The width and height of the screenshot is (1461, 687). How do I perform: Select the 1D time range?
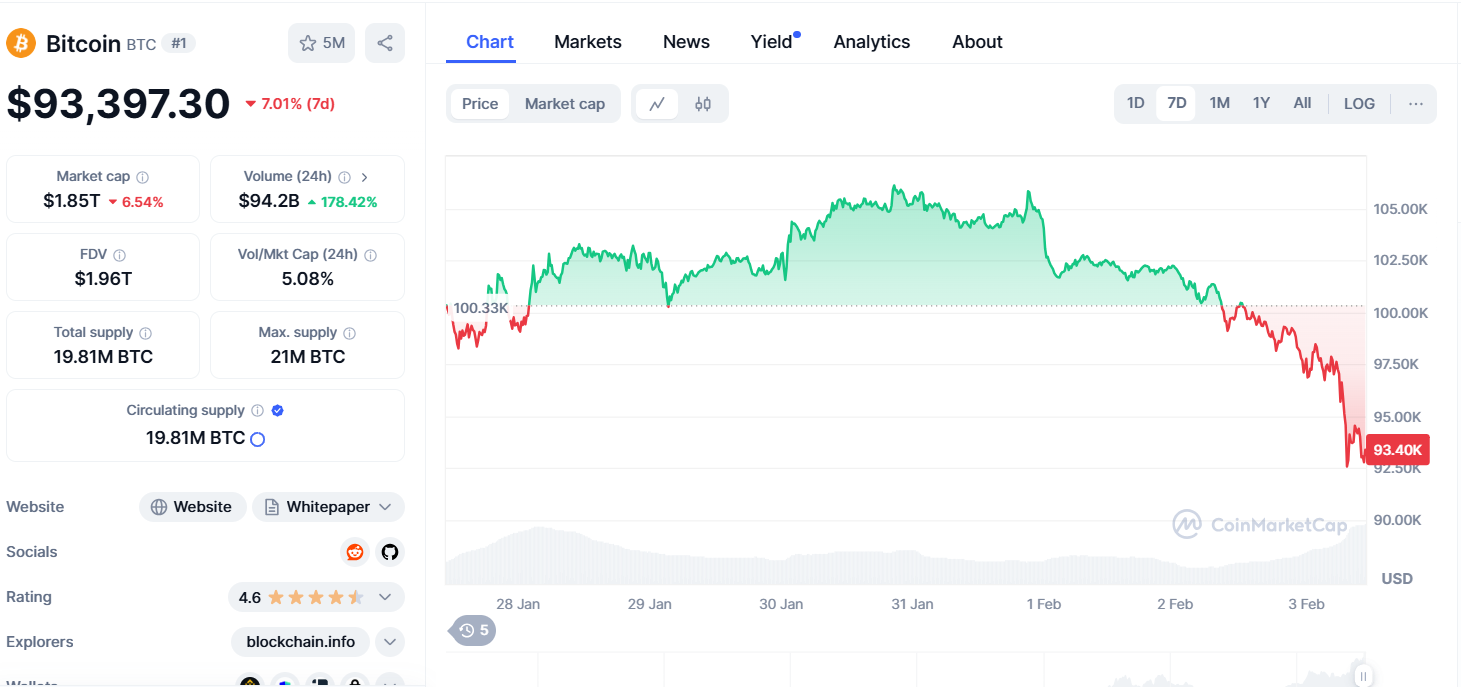point(1135,103)
